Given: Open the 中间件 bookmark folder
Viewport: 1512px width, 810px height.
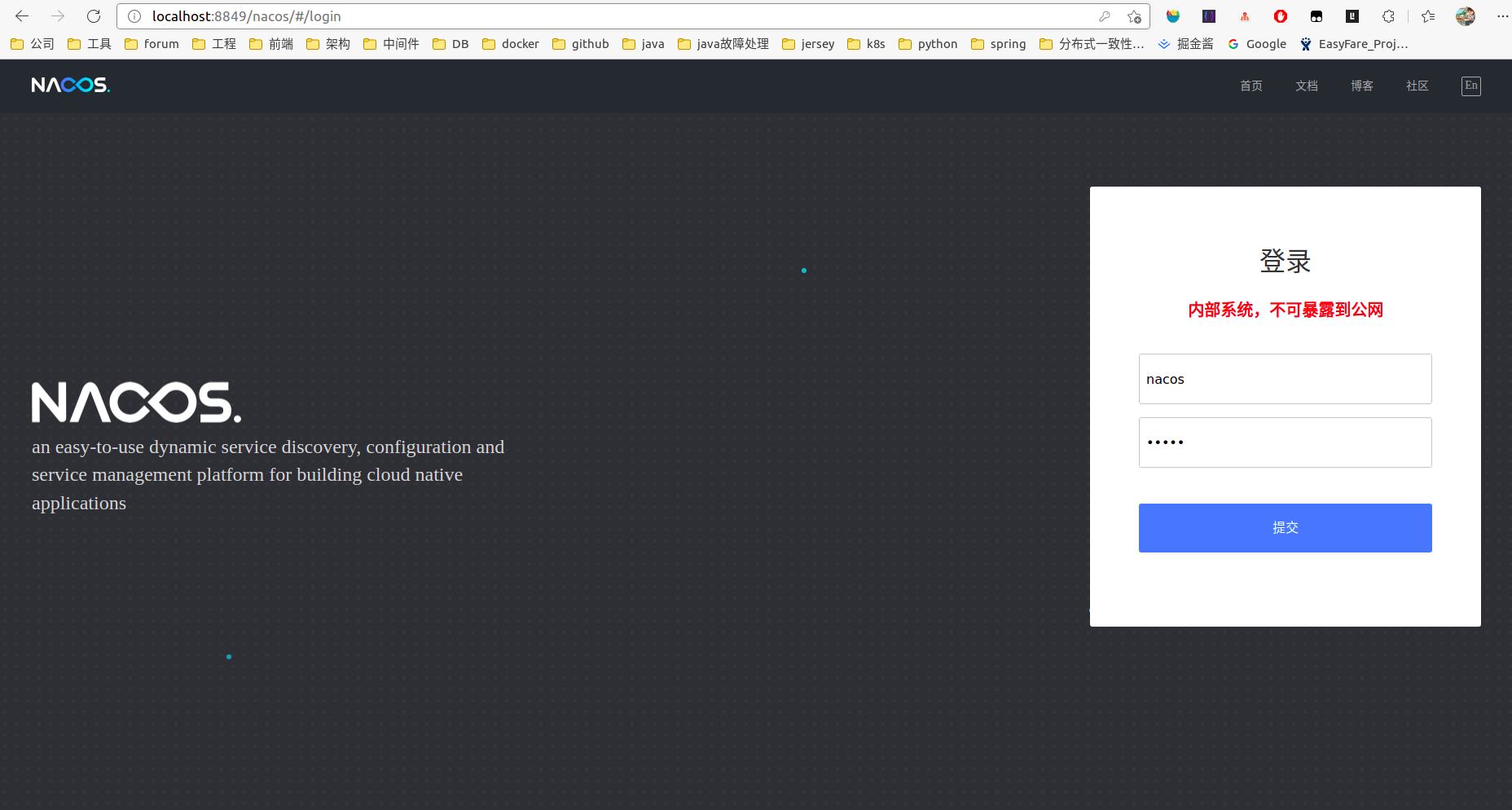Looking at the screenshot, I should tap(391, 44).
